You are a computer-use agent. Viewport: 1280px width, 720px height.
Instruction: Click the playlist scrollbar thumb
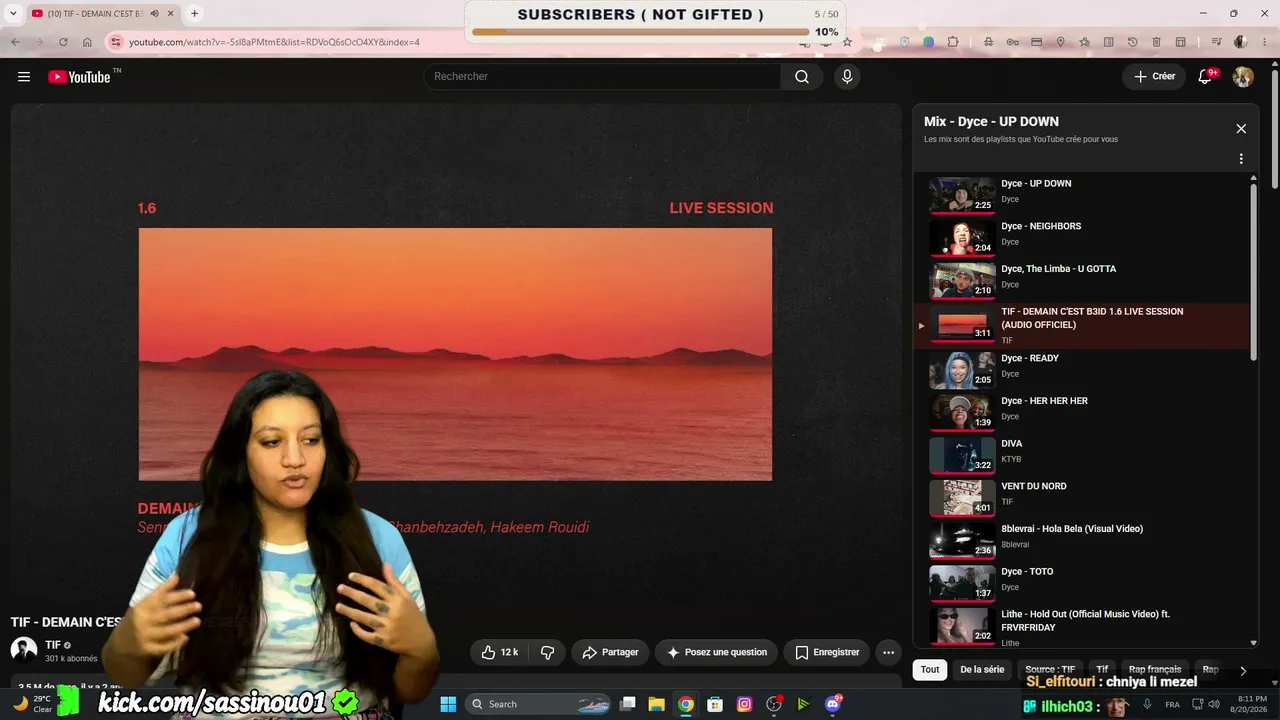pos(1254,272)
